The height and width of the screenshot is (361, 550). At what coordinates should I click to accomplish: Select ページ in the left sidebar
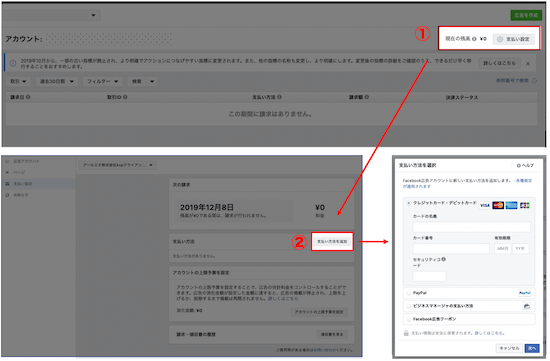coord(19,173)
